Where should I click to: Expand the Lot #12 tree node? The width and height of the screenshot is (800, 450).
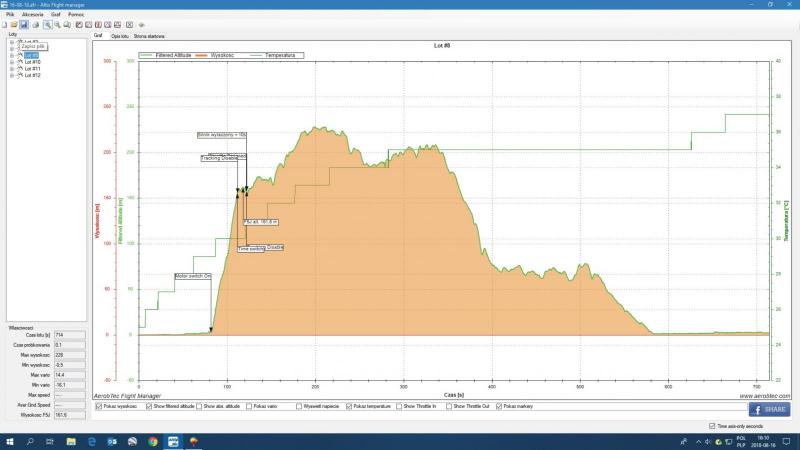tap(11, 75)
